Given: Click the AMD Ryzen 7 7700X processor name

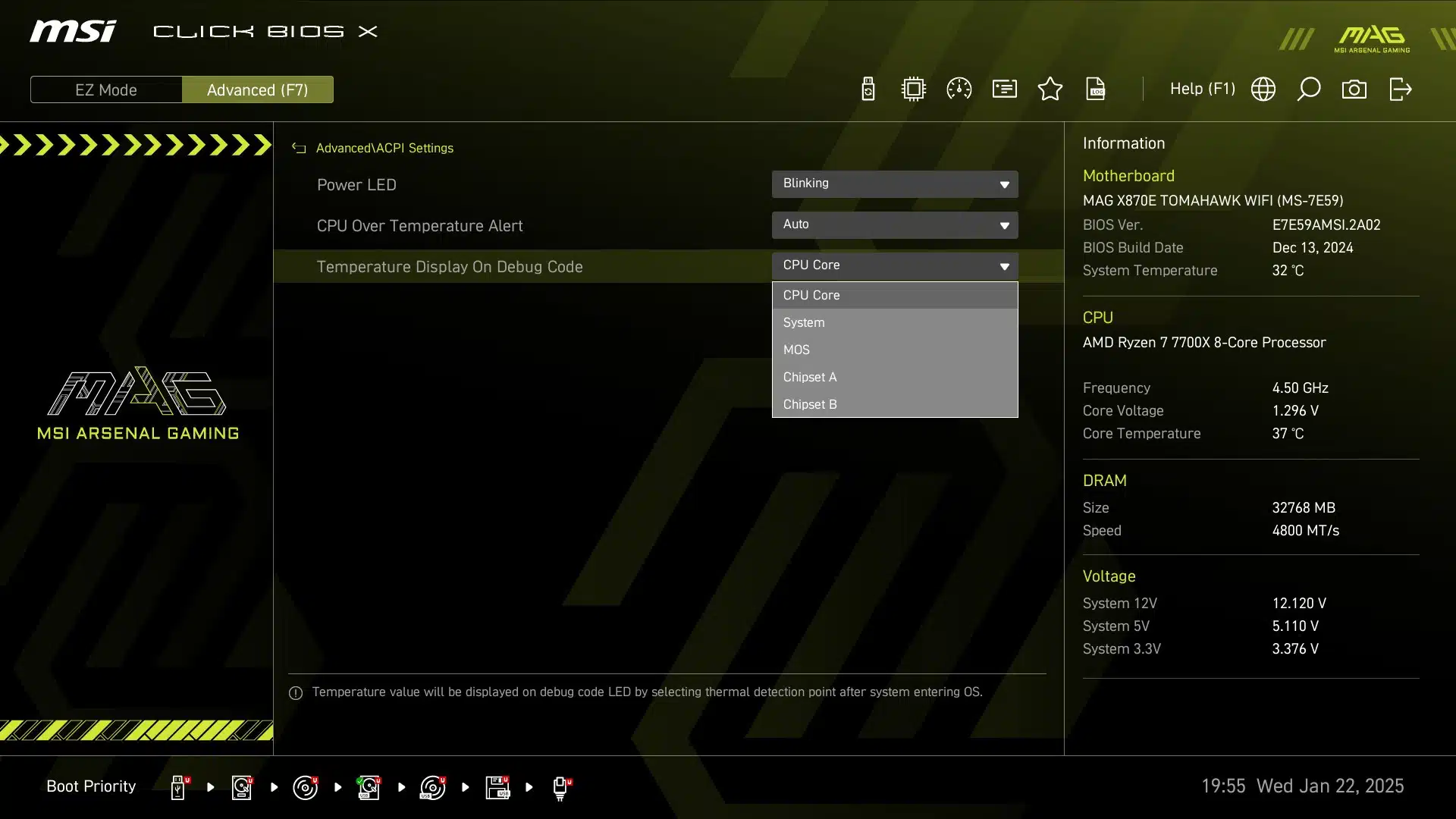Looking at the screenshot, I should pos(1204,343).
